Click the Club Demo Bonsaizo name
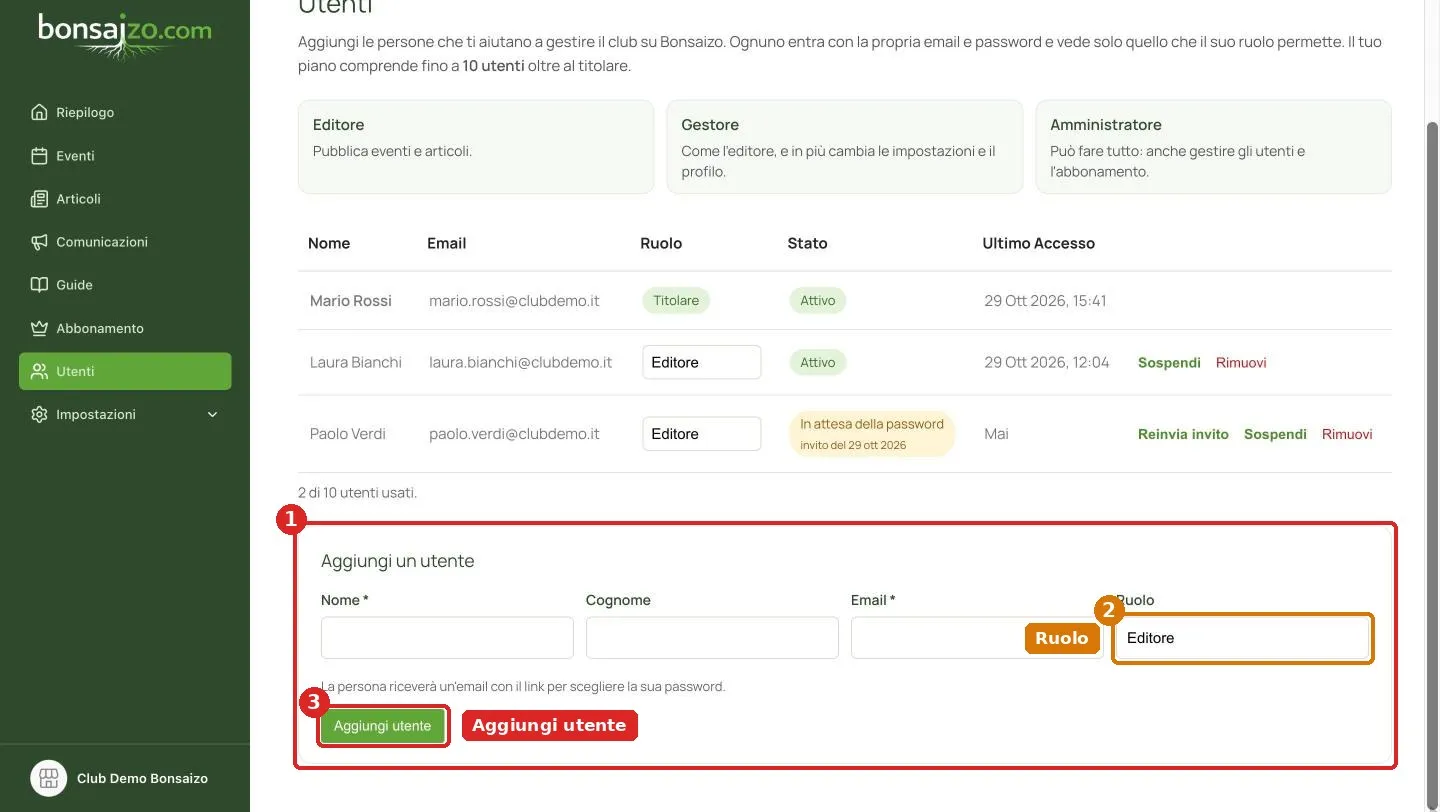Screen dimensions: 1440x812 click(x=143, y=778)
